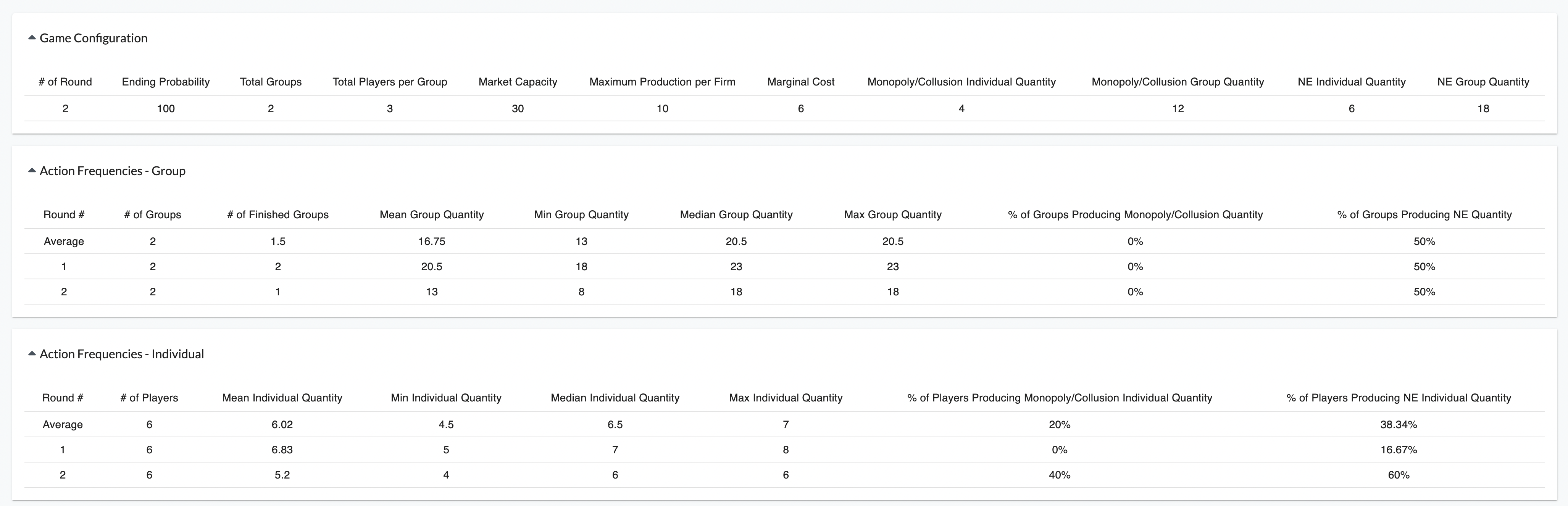Select the Maximum Production value 10
Screen dimensions: 1568x506
coord(662,108)
